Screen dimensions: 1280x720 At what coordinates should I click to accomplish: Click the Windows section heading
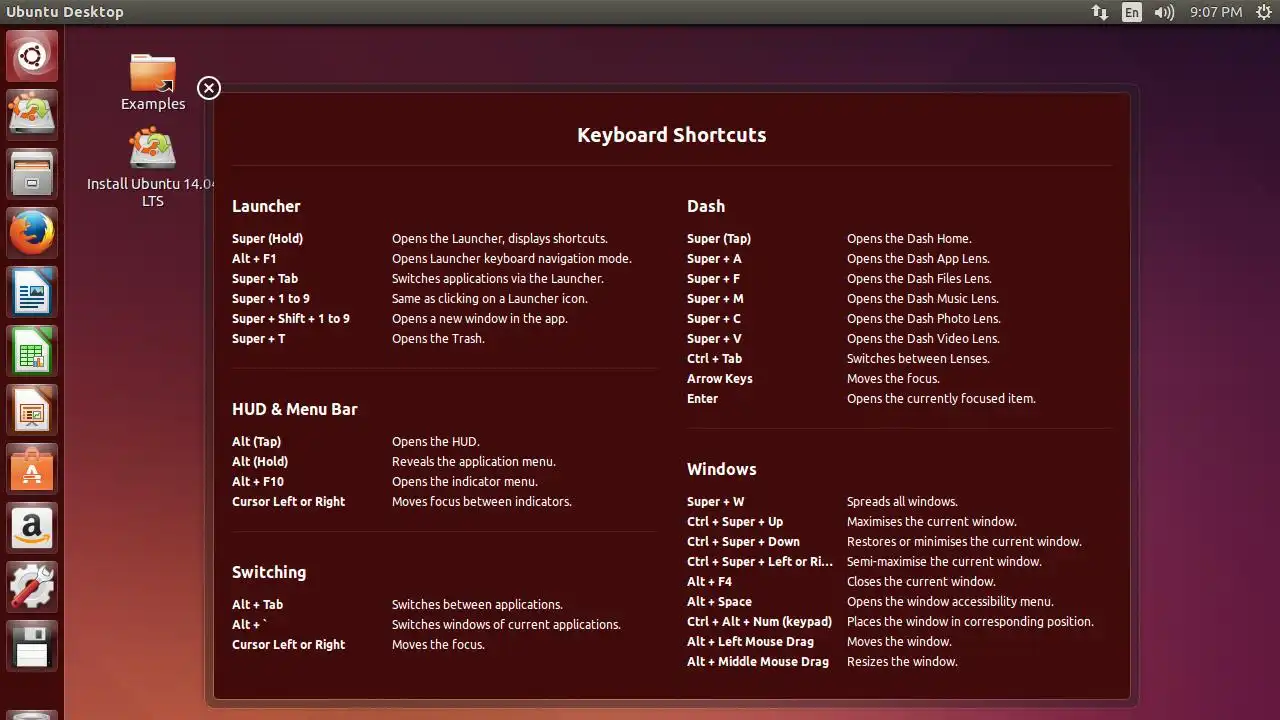[722, 469]
